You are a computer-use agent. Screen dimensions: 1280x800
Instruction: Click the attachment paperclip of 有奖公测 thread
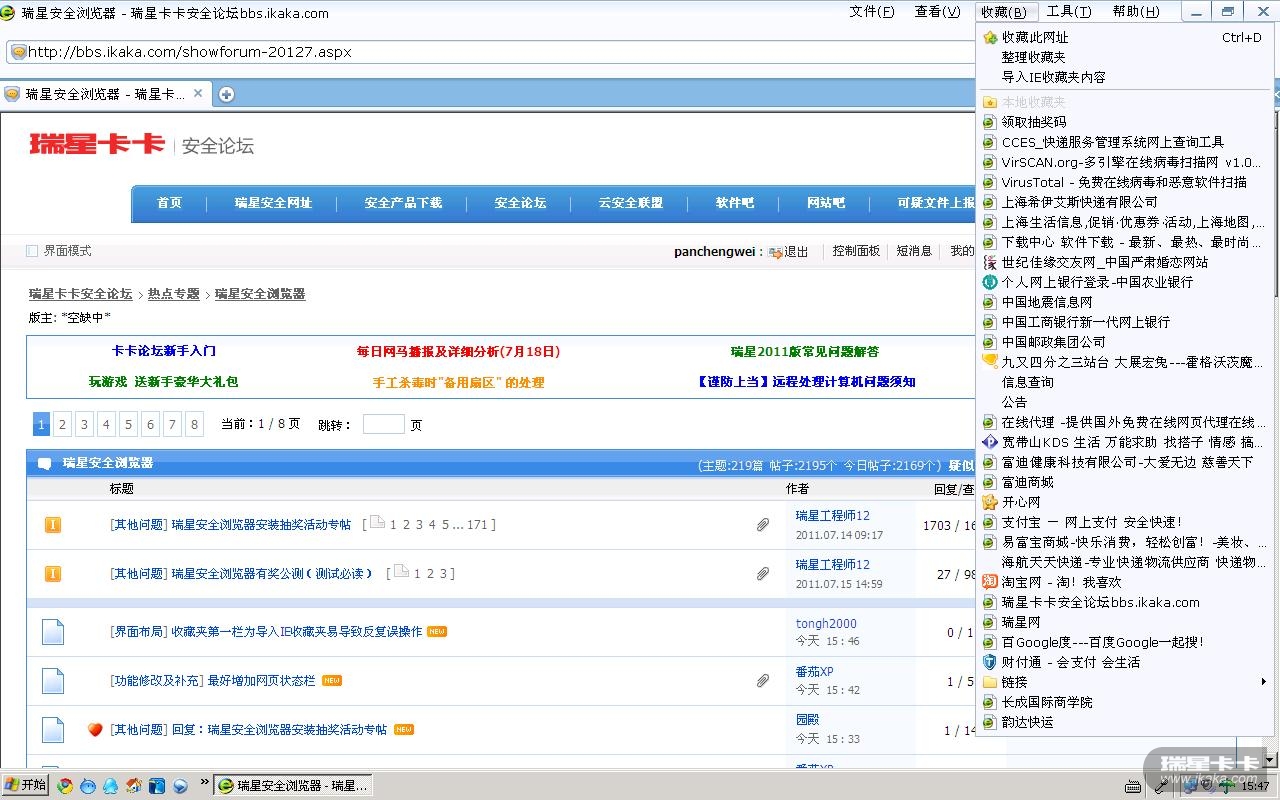coord(763,573)
